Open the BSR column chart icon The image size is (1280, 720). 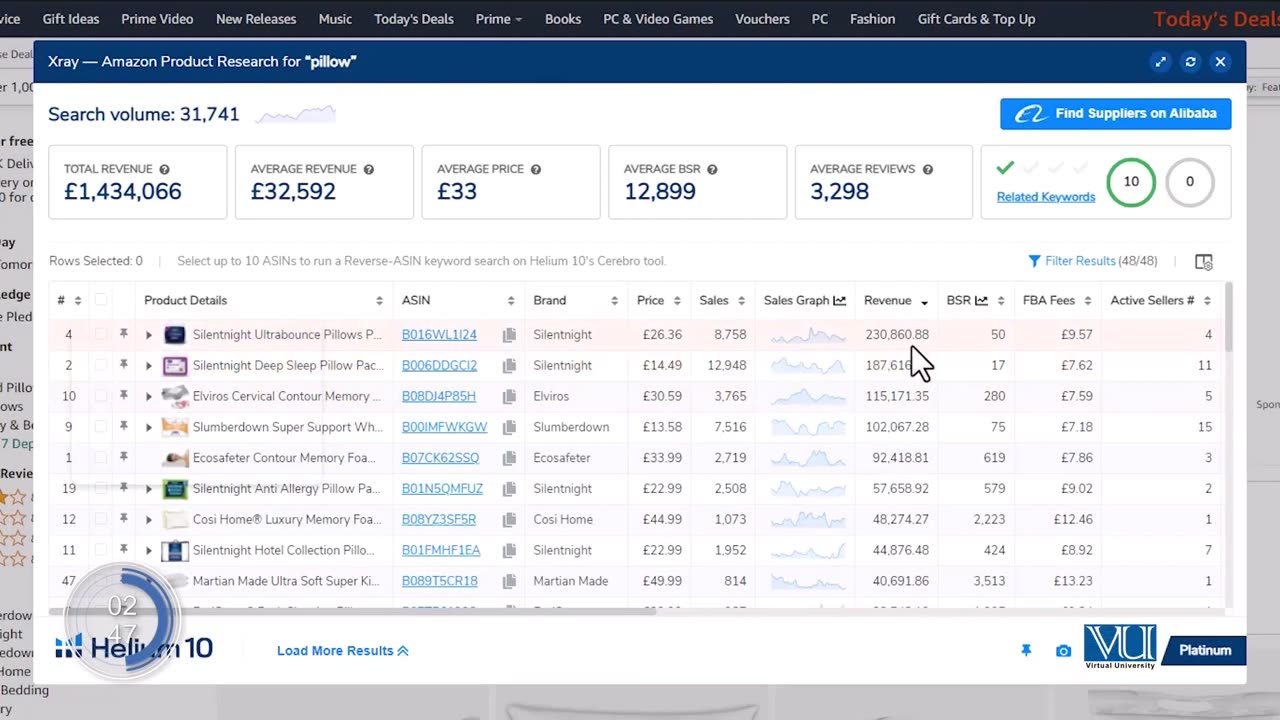click(981, 300)
